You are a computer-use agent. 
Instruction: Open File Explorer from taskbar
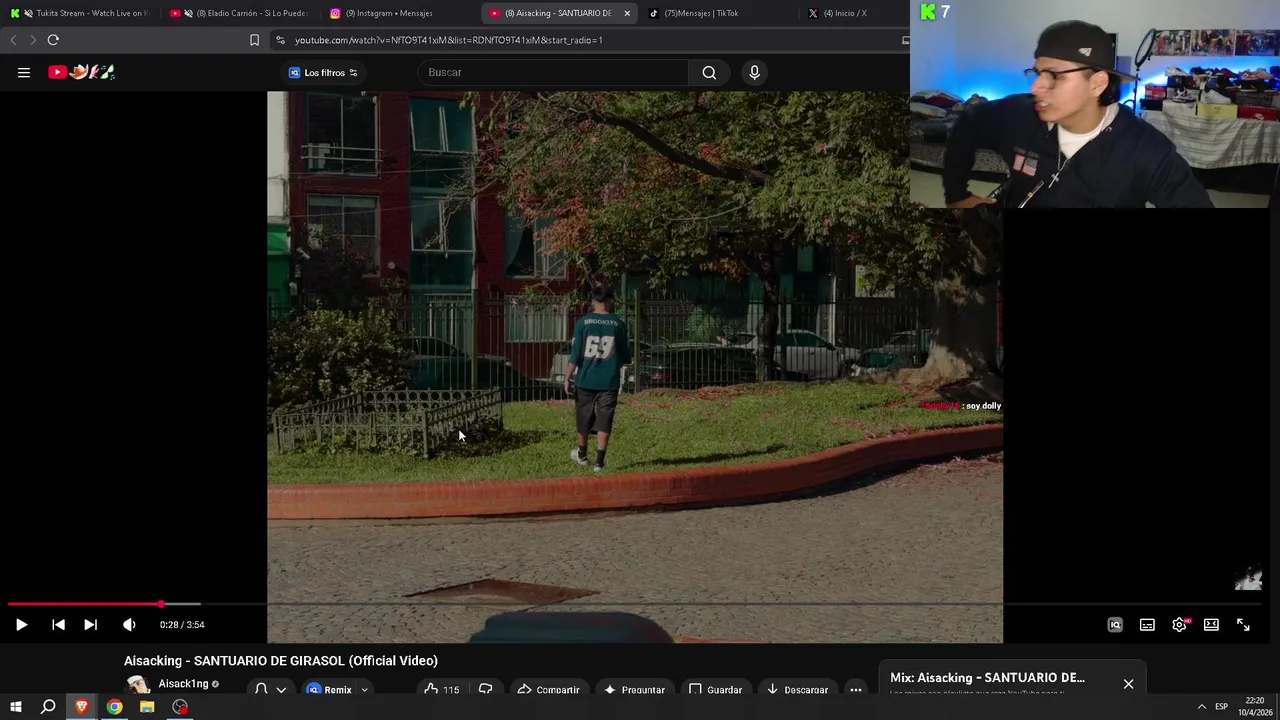(147, 707)
